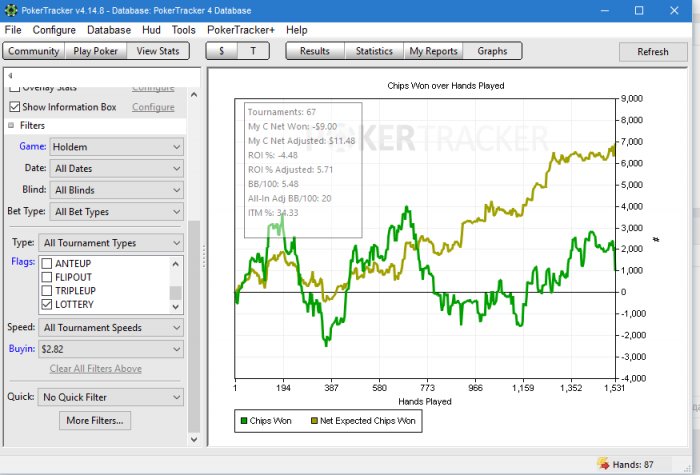Image resolution: width=700 pixels, height=475 pixels.
Task: Click the Hands: 87 status text
Action: 633,465
